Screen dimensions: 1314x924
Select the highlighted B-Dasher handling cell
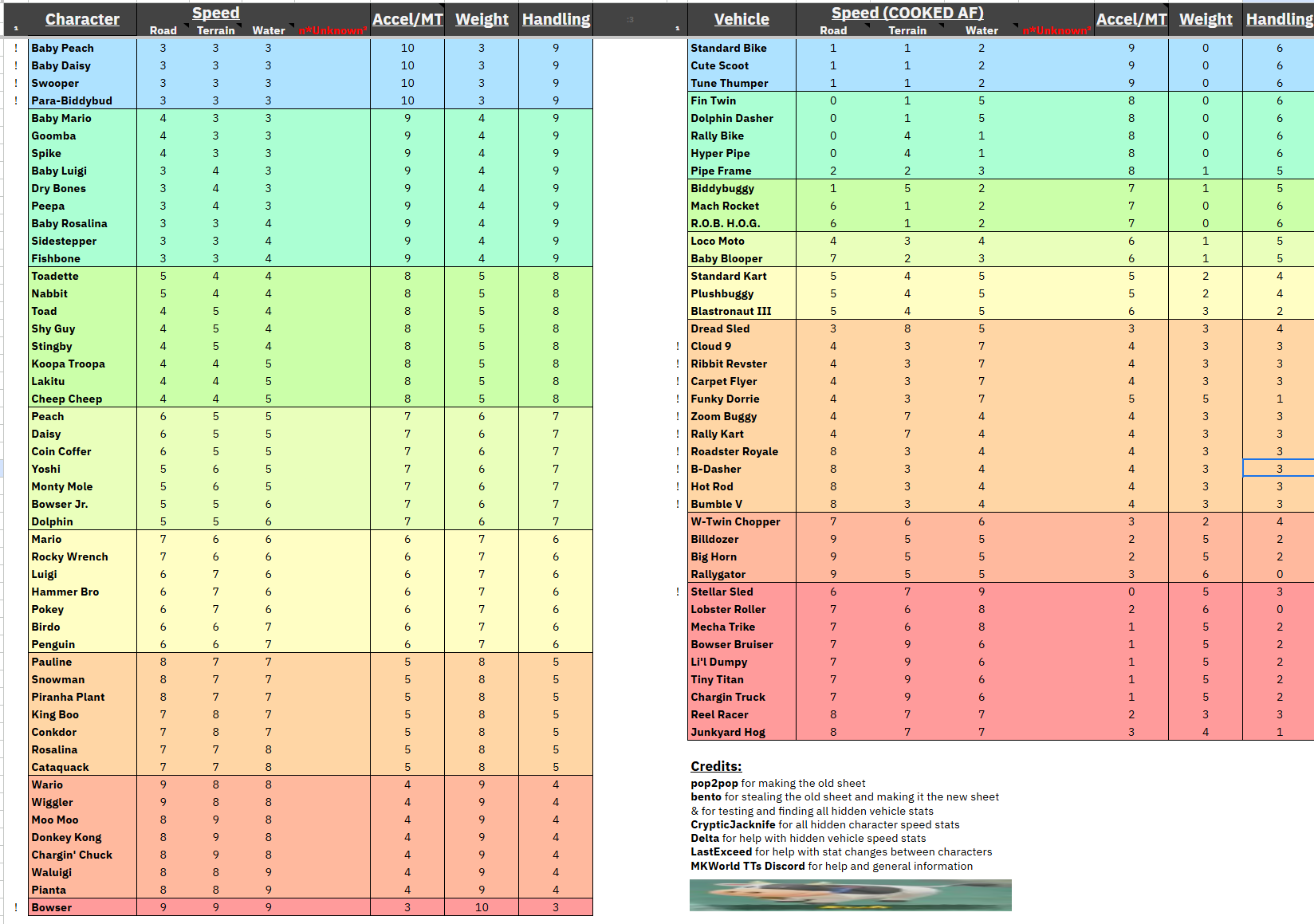[x=1279, y=469]
